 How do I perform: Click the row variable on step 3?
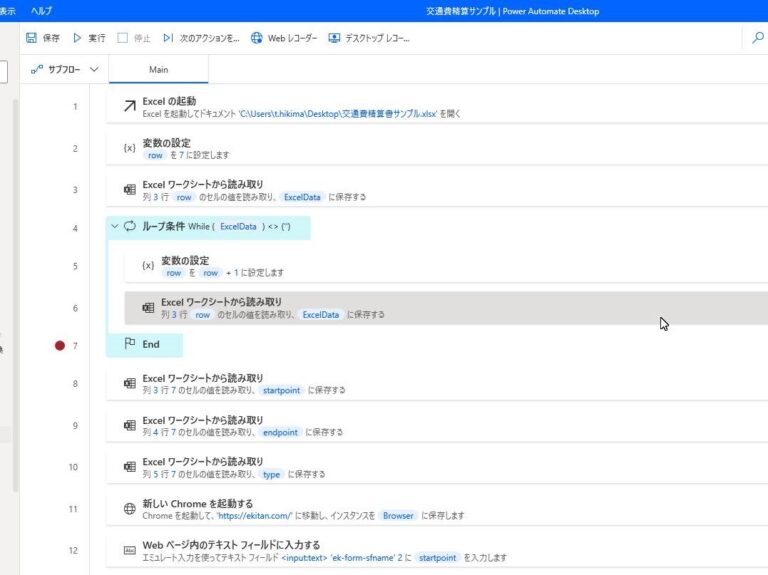[x=184, y=197]
